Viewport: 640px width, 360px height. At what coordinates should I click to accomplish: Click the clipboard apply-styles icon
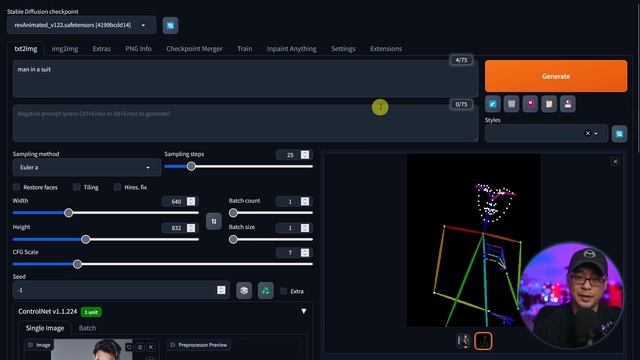(x=549, y=104)
